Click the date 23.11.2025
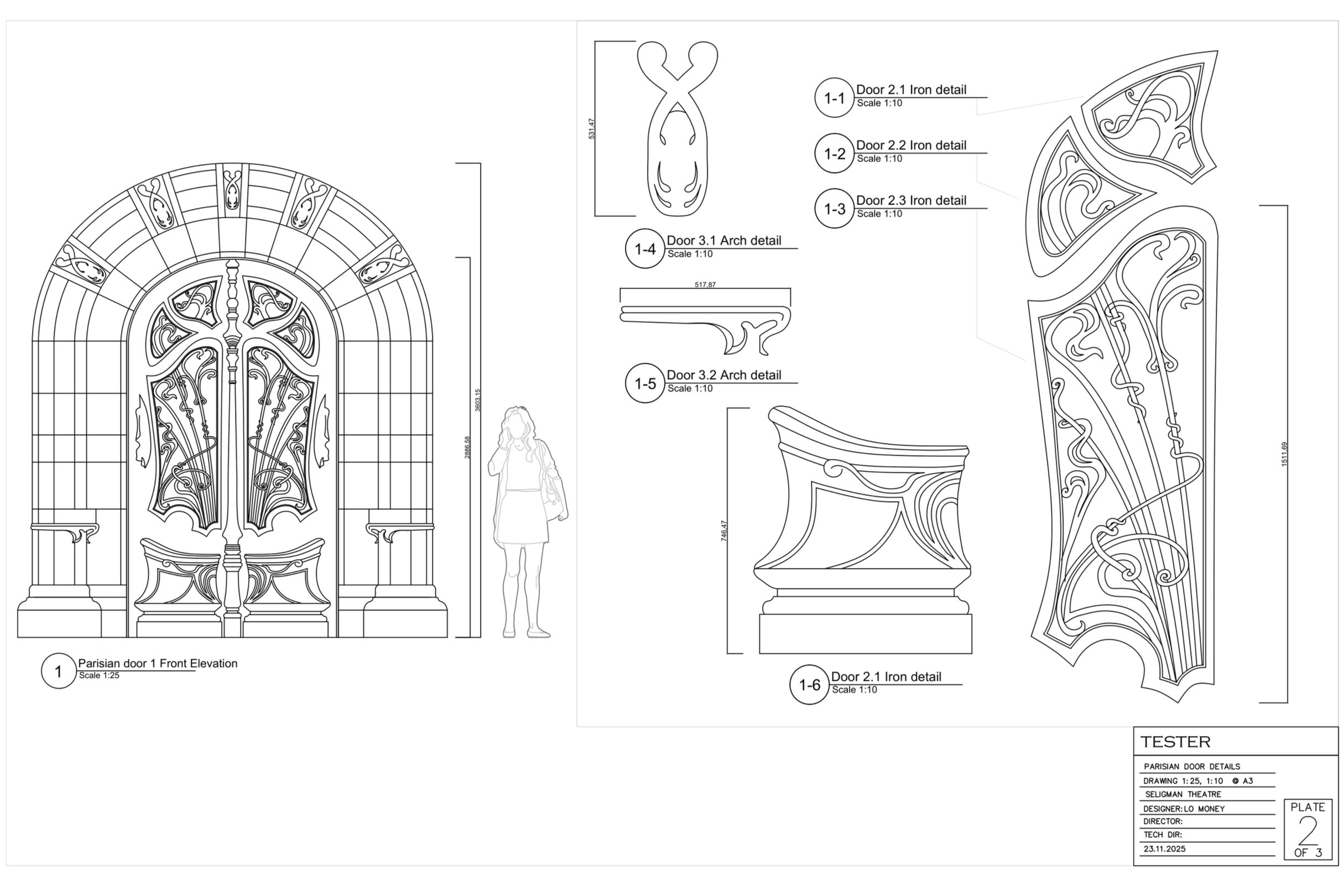The image size is (1344, 896). click(x=1165, y=849)
